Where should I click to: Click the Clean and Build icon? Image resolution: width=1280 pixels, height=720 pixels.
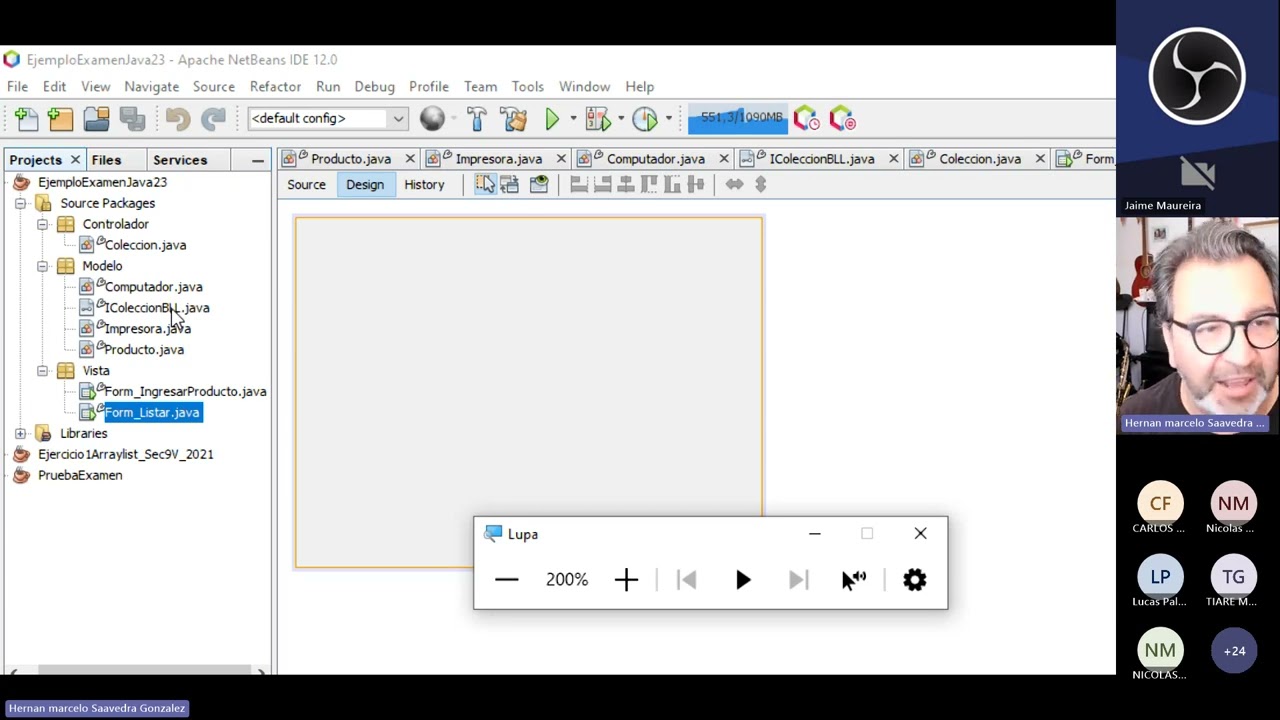[514, 119]
